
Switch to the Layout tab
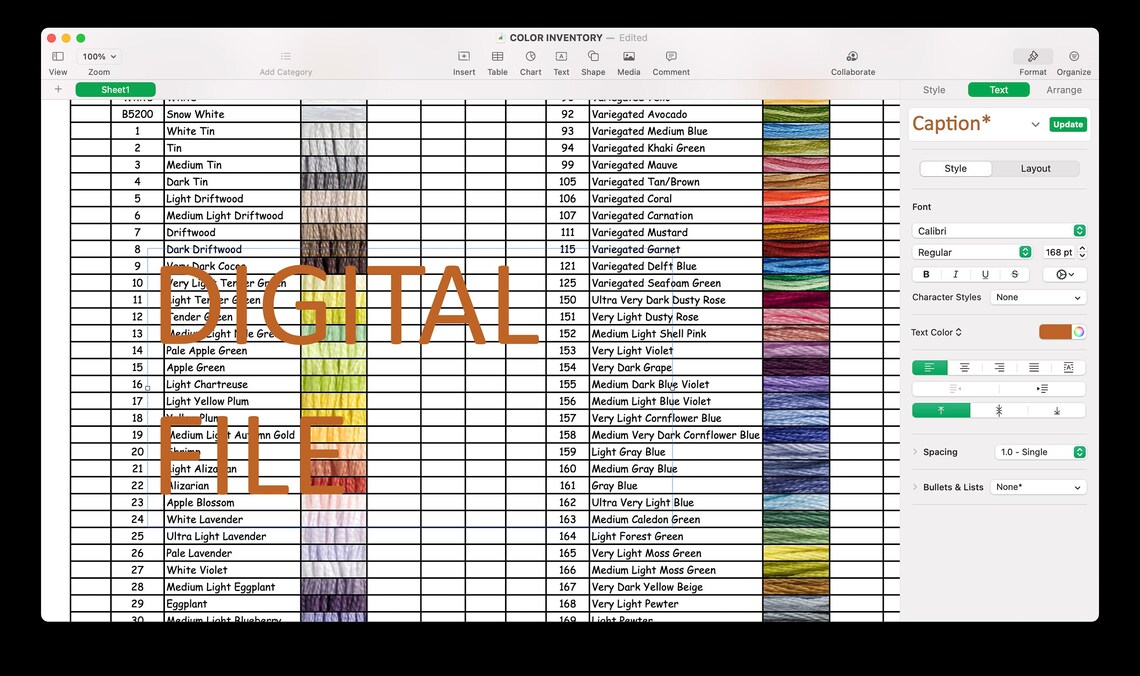point(1035,168)
